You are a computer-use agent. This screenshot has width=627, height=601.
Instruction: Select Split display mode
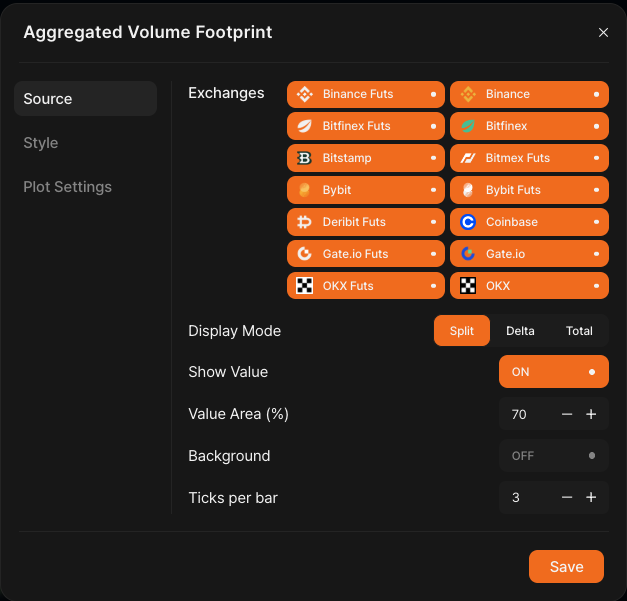pos(462,331)
